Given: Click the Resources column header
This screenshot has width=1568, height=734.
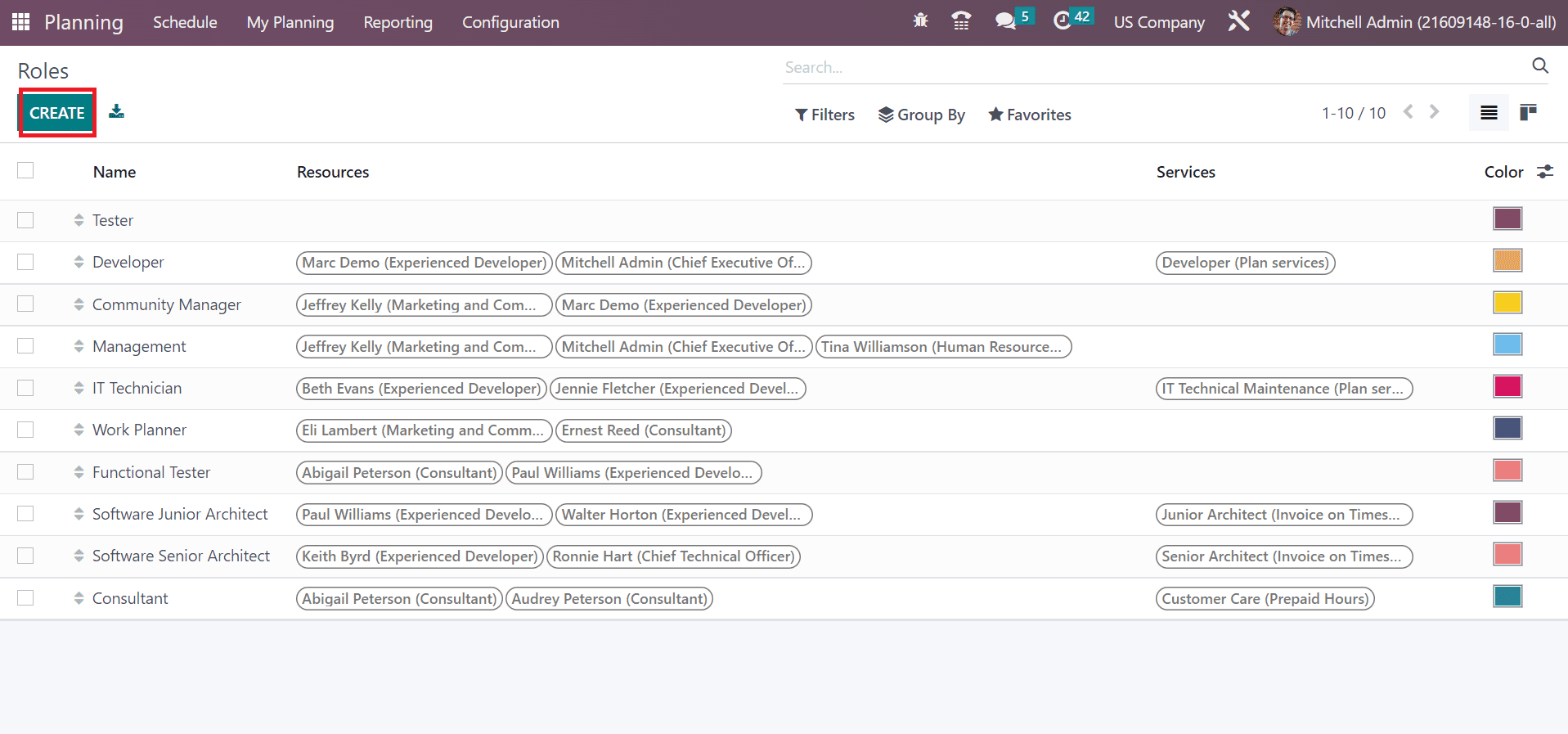Looking at the screenshot, I should 333,172.
